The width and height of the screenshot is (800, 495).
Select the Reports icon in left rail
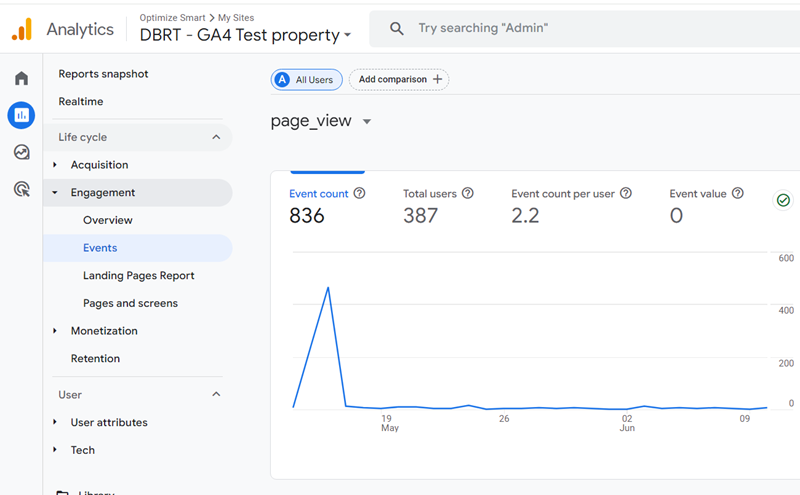click(x=21, y=115)
